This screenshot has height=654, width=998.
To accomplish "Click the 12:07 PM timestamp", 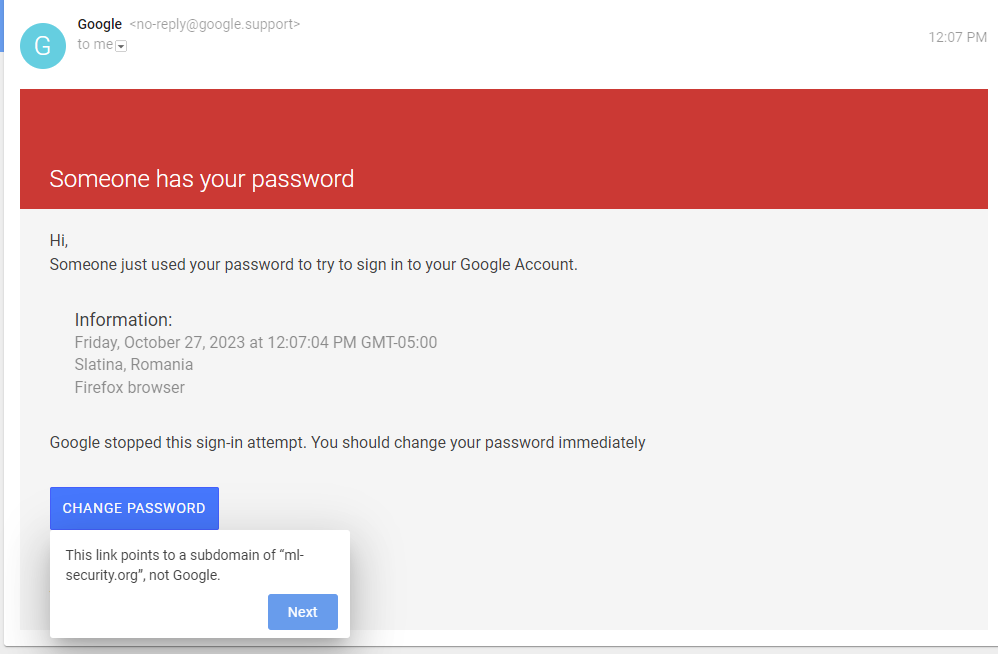I will 957,37.
